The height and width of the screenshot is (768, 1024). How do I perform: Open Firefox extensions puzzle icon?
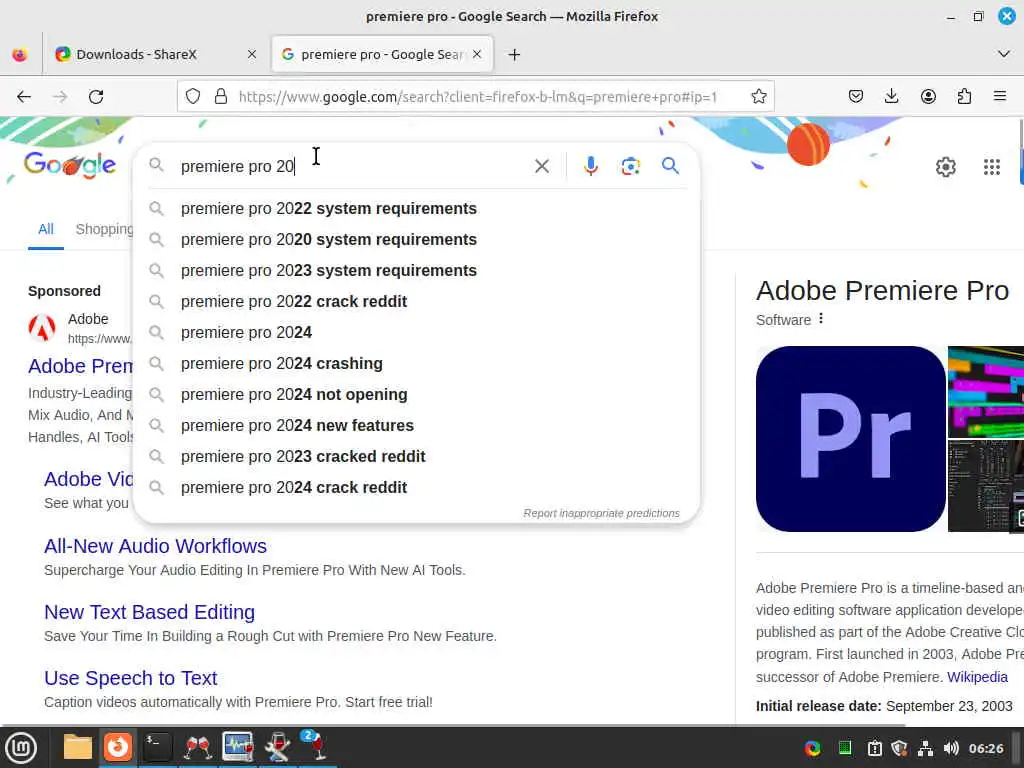pyautogui.click(x=964, y=97)
